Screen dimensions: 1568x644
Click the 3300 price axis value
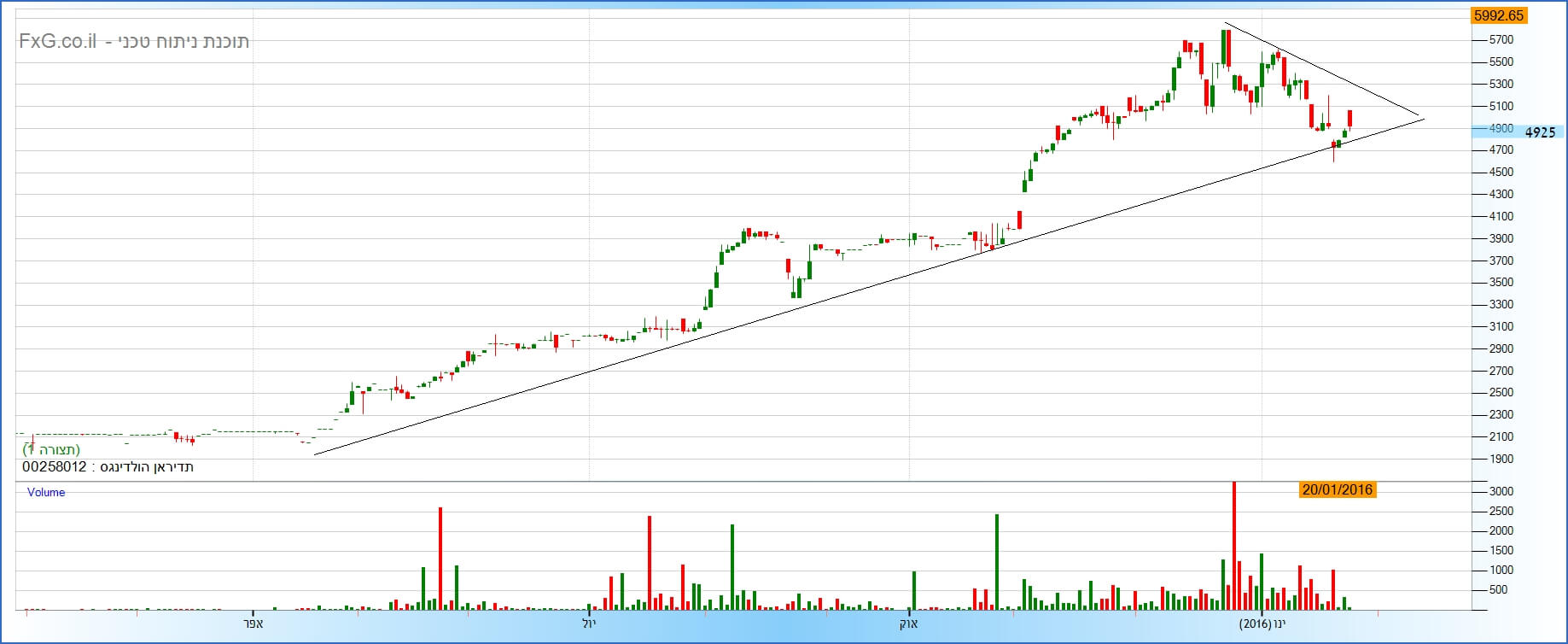pos(1501,305)
